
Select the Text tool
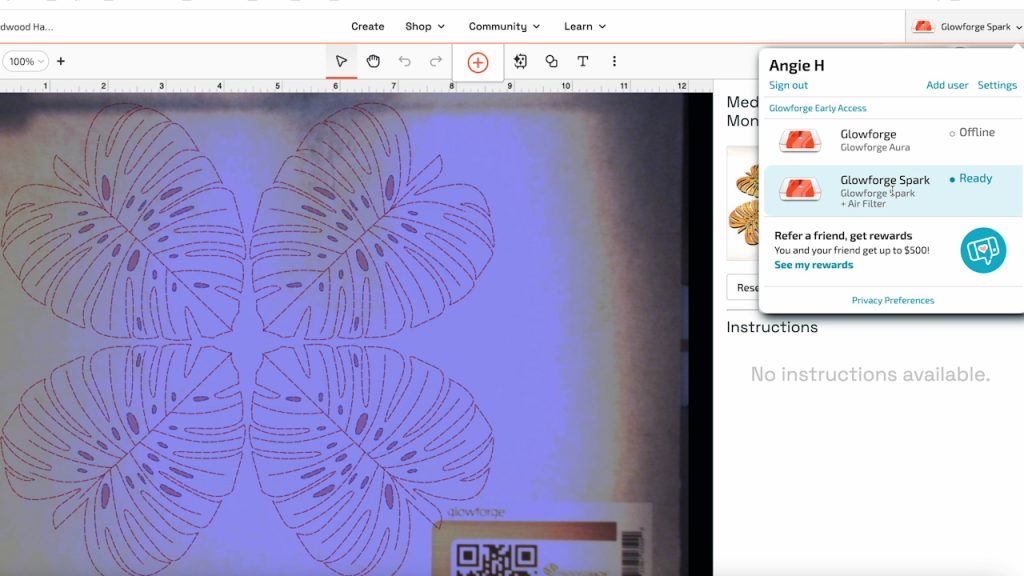583,61
